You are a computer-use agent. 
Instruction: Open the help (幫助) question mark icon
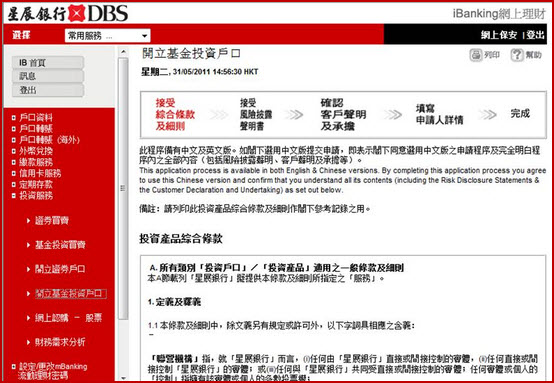517,55
